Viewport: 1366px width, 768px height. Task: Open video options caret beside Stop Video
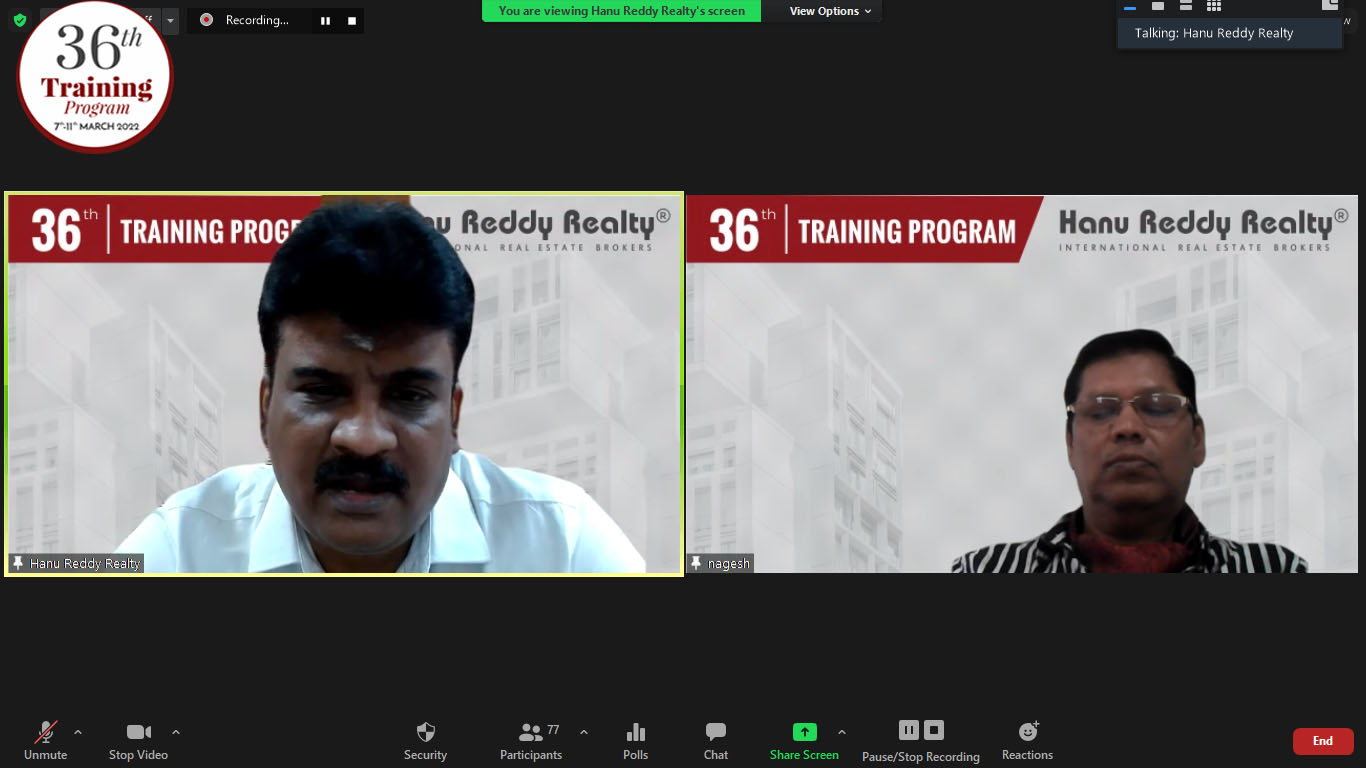pyautogui.click(x=176, y=732)
